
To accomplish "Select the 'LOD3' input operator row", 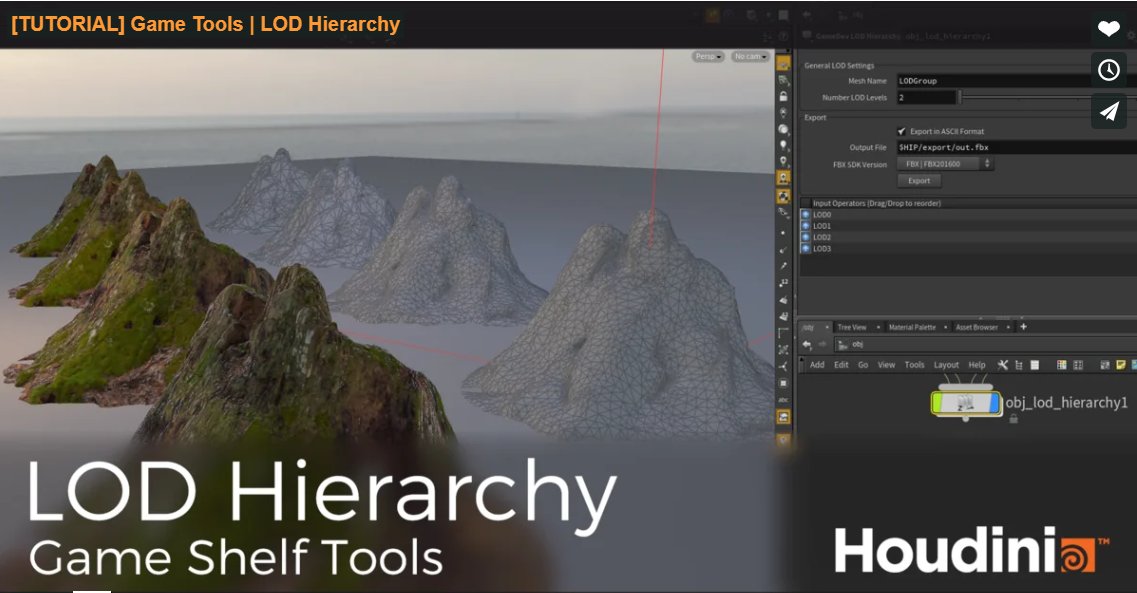I will coord(968,249).
